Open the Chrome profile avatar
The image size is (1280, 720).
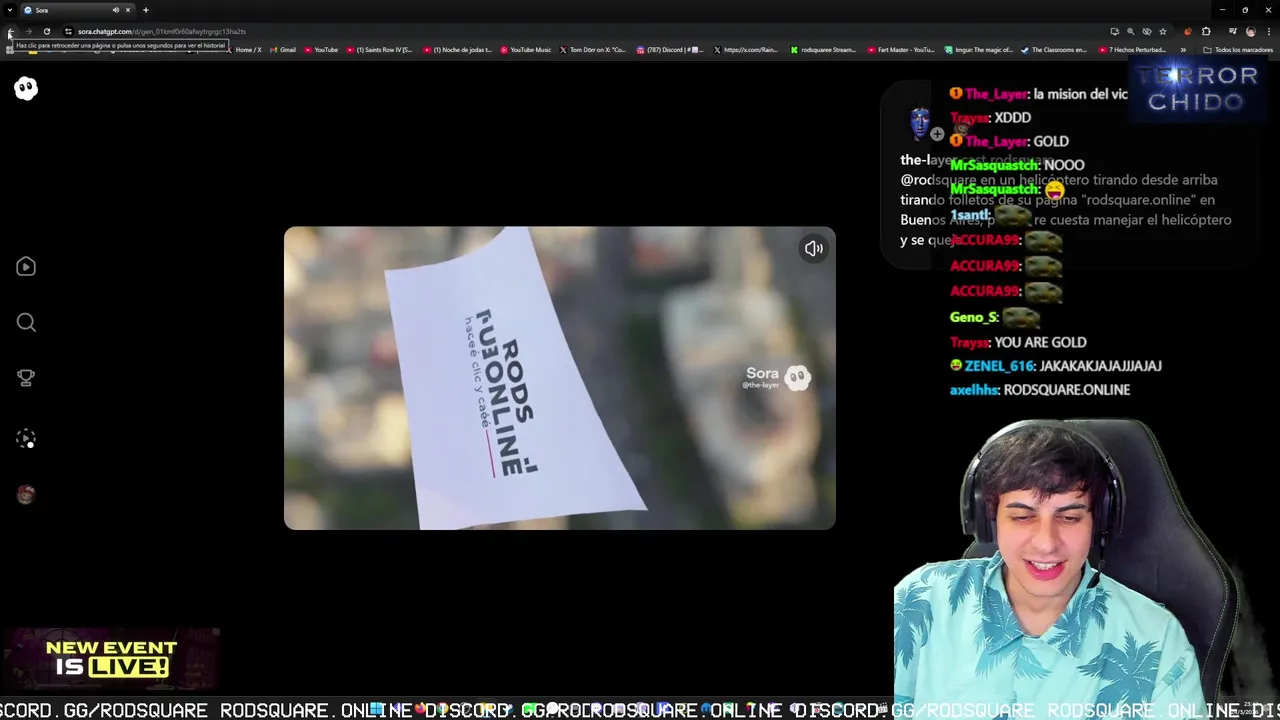(x=1250, y=31)
